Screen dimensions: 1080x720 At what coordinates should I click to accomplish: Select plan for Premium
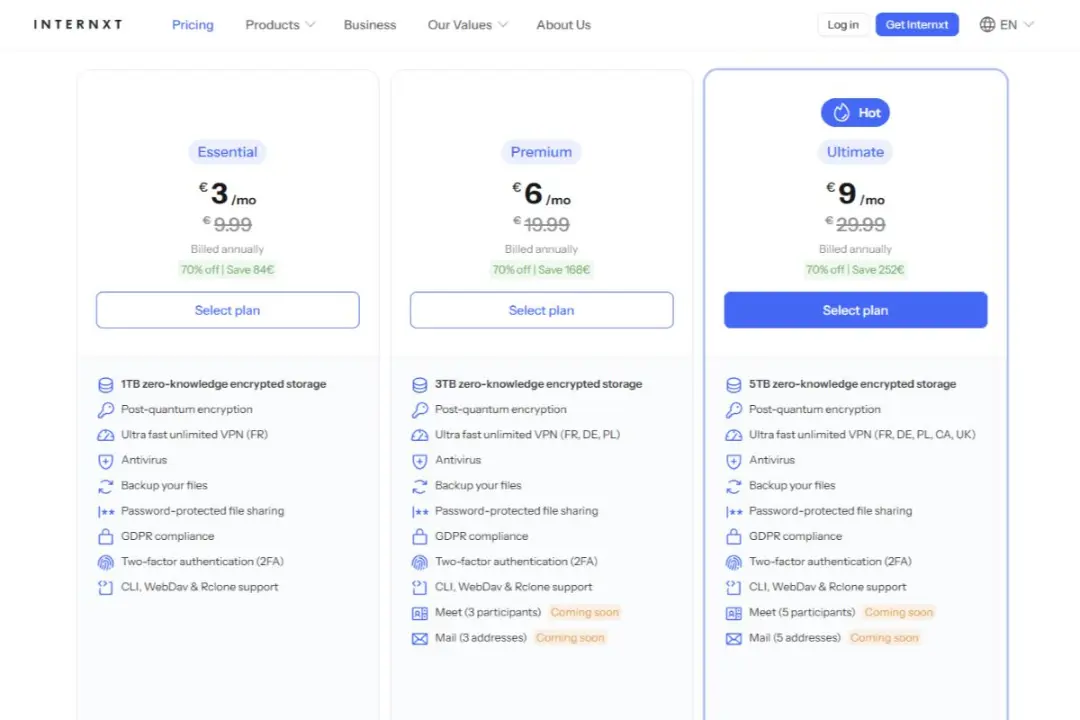pyautogui.click(x=541, y=310)
